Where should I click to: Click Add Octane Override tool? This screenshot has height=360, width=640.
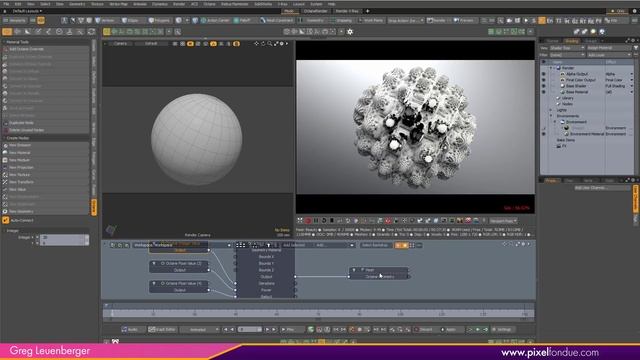[x=46, y=49]
